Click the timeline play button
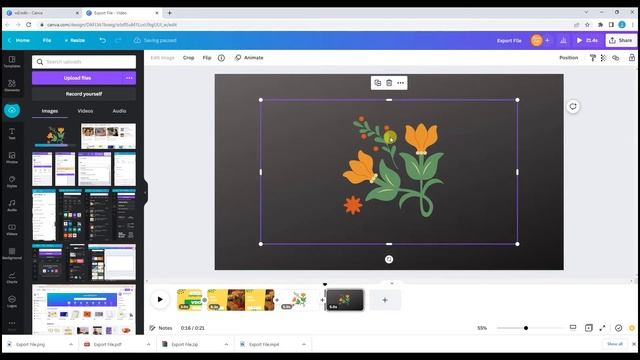Viewport: 640px width, 360px height. tap(160, 300)
